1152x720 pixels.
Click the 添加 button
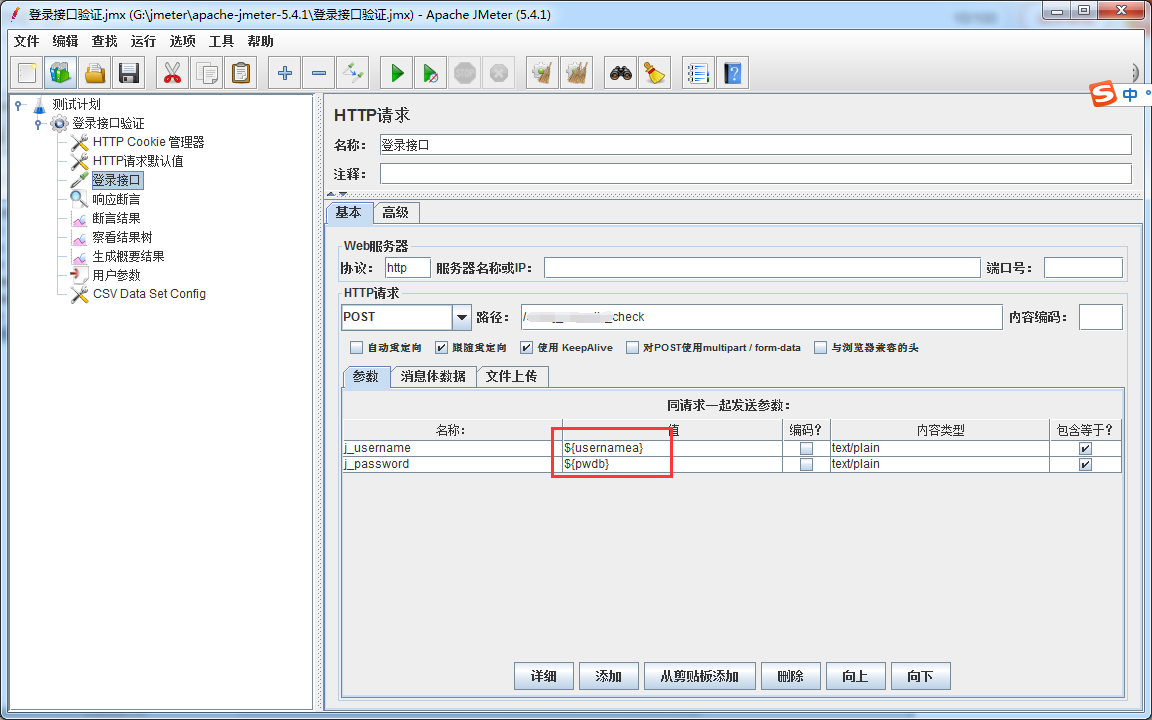608,676
